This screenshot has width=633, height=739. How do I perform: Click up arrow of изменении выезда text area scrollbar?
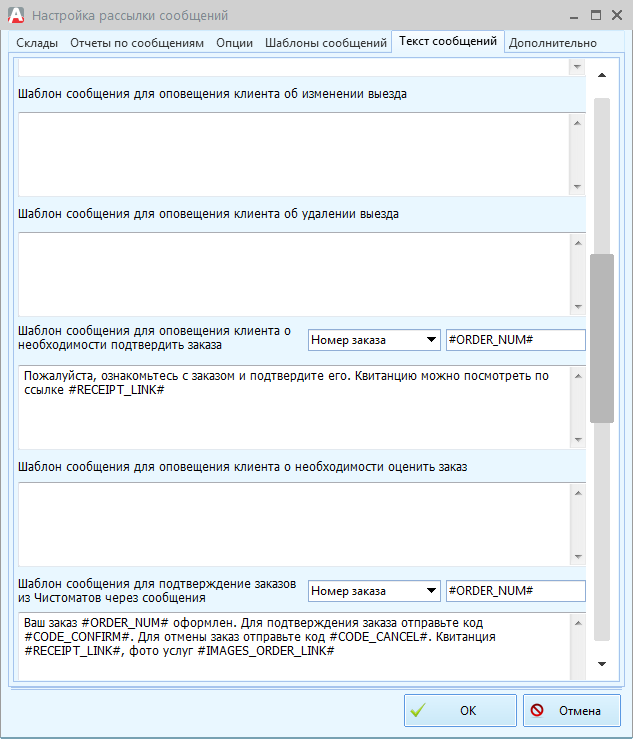(x=577, y=123)
